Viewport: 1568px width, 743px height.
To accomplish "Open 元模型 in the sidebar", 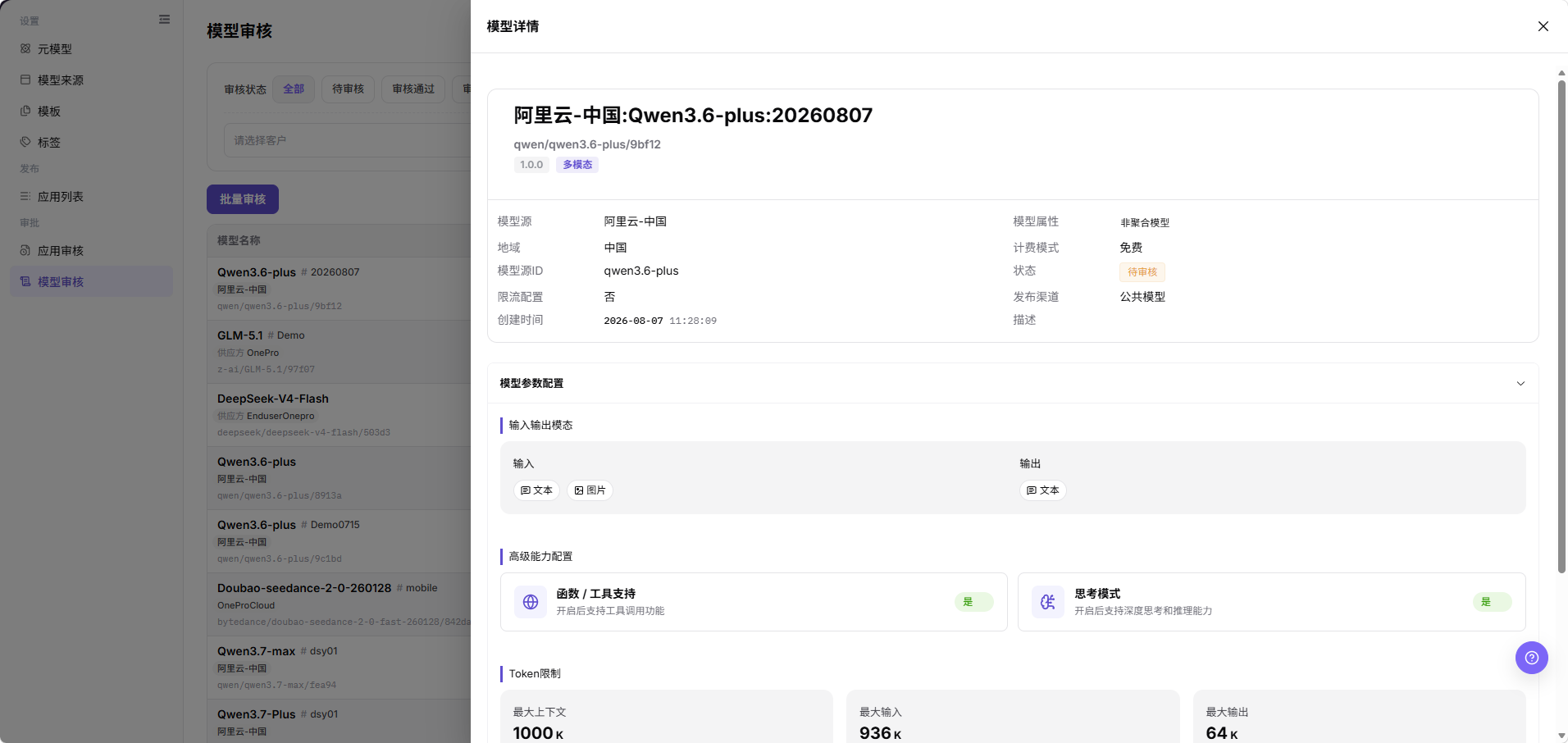I will click(x=91, y=49).
